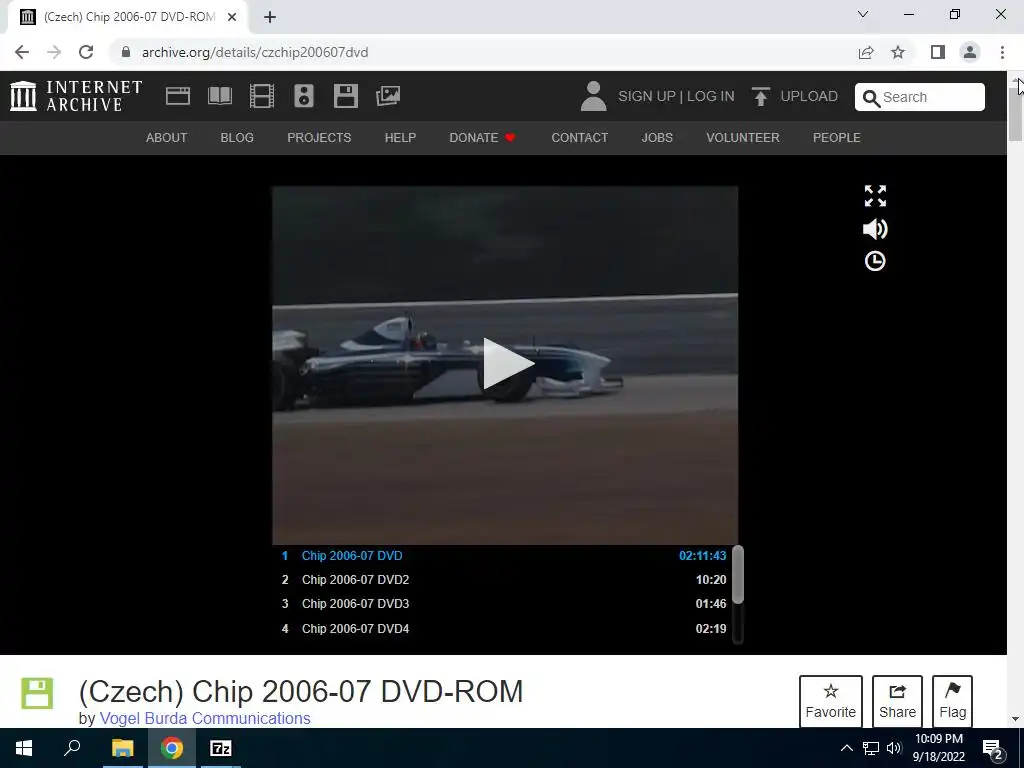
Task: Open the taskbar clock and date
Action: tap(938, 748)
